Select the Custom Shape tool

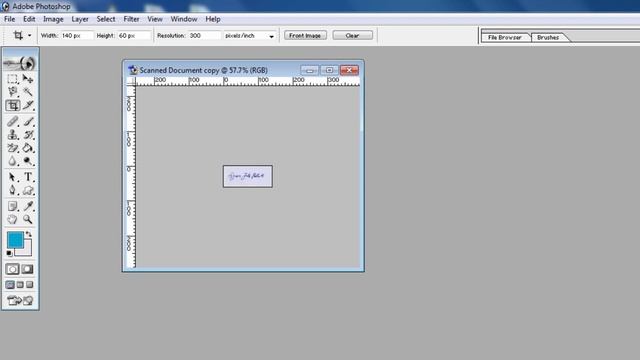(28, 190)
